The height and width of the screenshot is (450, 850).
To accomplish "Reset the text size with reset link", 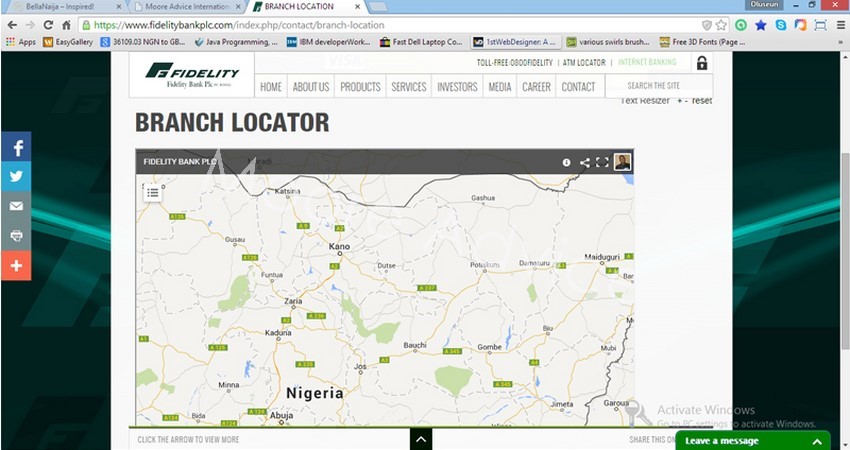I will coord(702,101).
